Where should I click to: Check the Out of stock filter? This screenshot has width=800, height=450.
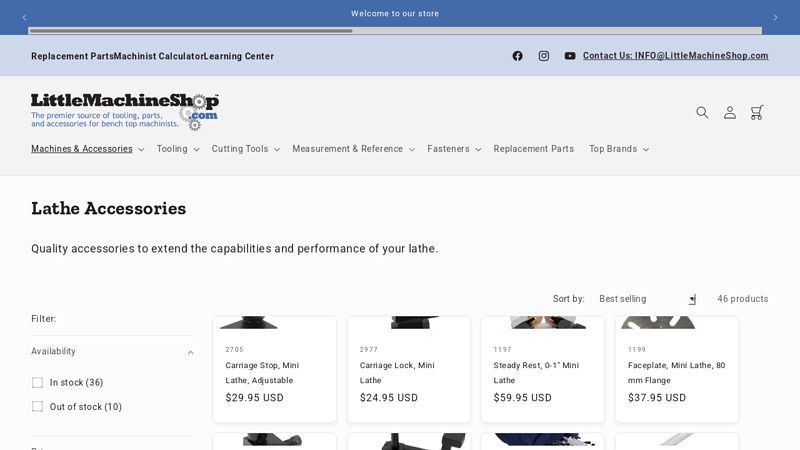tap(38, 407)
